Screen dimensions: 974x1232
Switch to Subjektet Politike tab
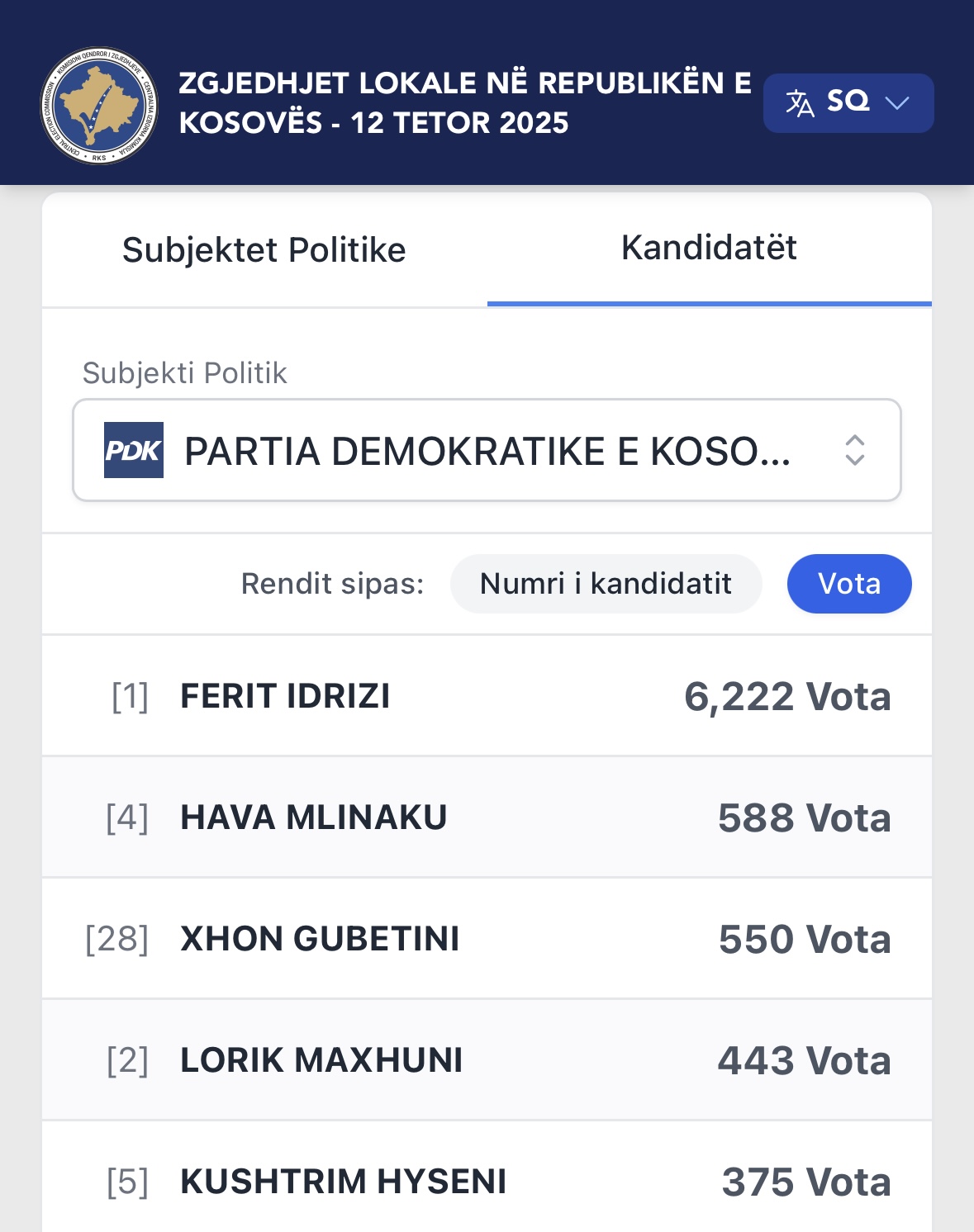click(x=264, y=250)
